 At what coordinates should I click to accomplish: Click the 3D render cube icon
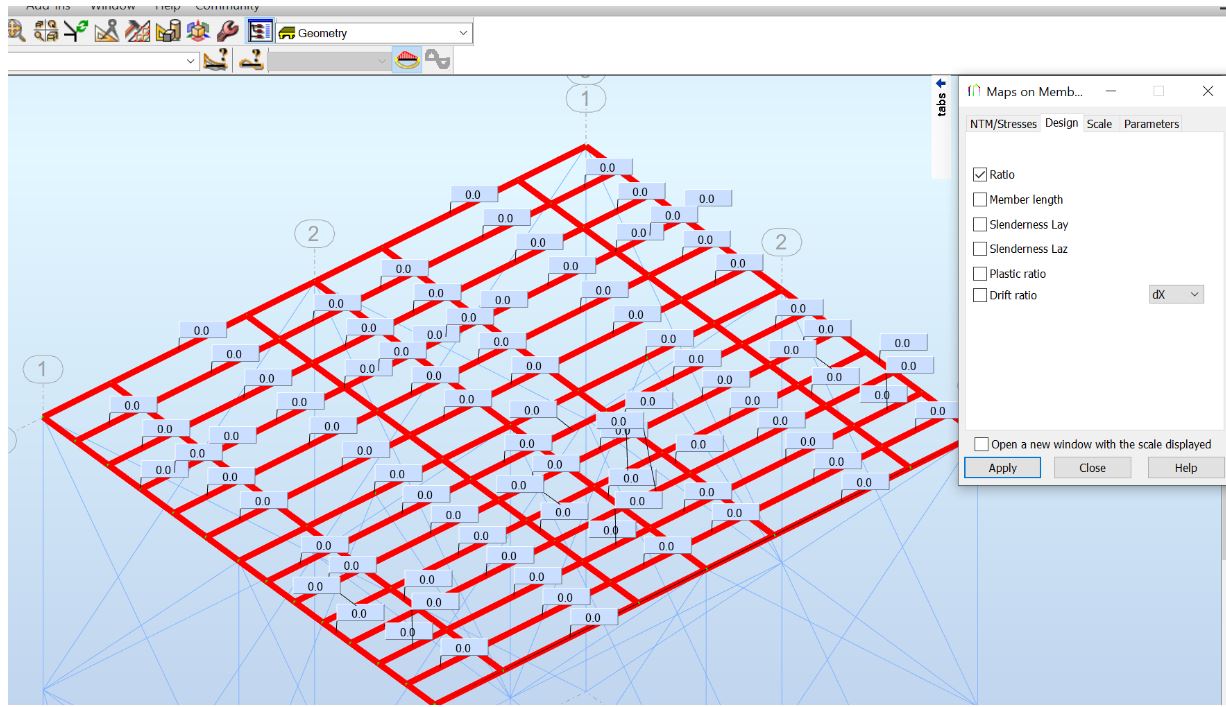(x=196, y=31)
